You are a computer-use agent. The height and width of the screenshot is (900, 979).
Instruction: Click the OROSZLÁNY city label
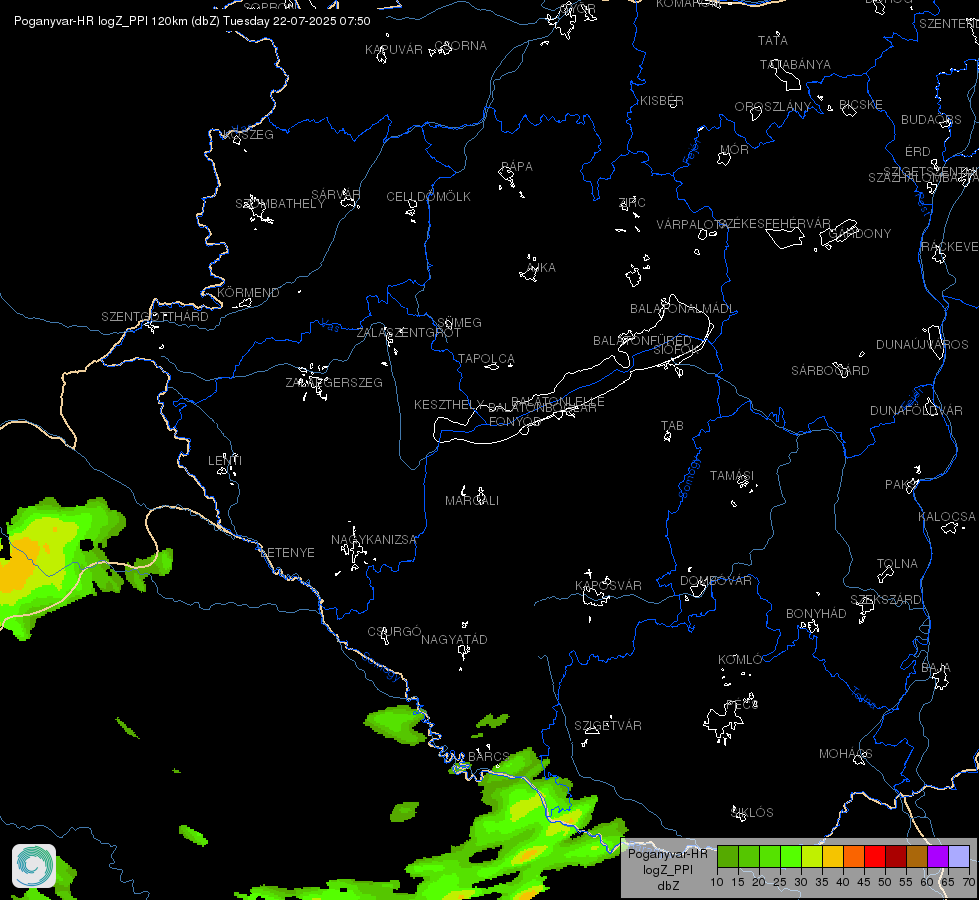point(772,106)
